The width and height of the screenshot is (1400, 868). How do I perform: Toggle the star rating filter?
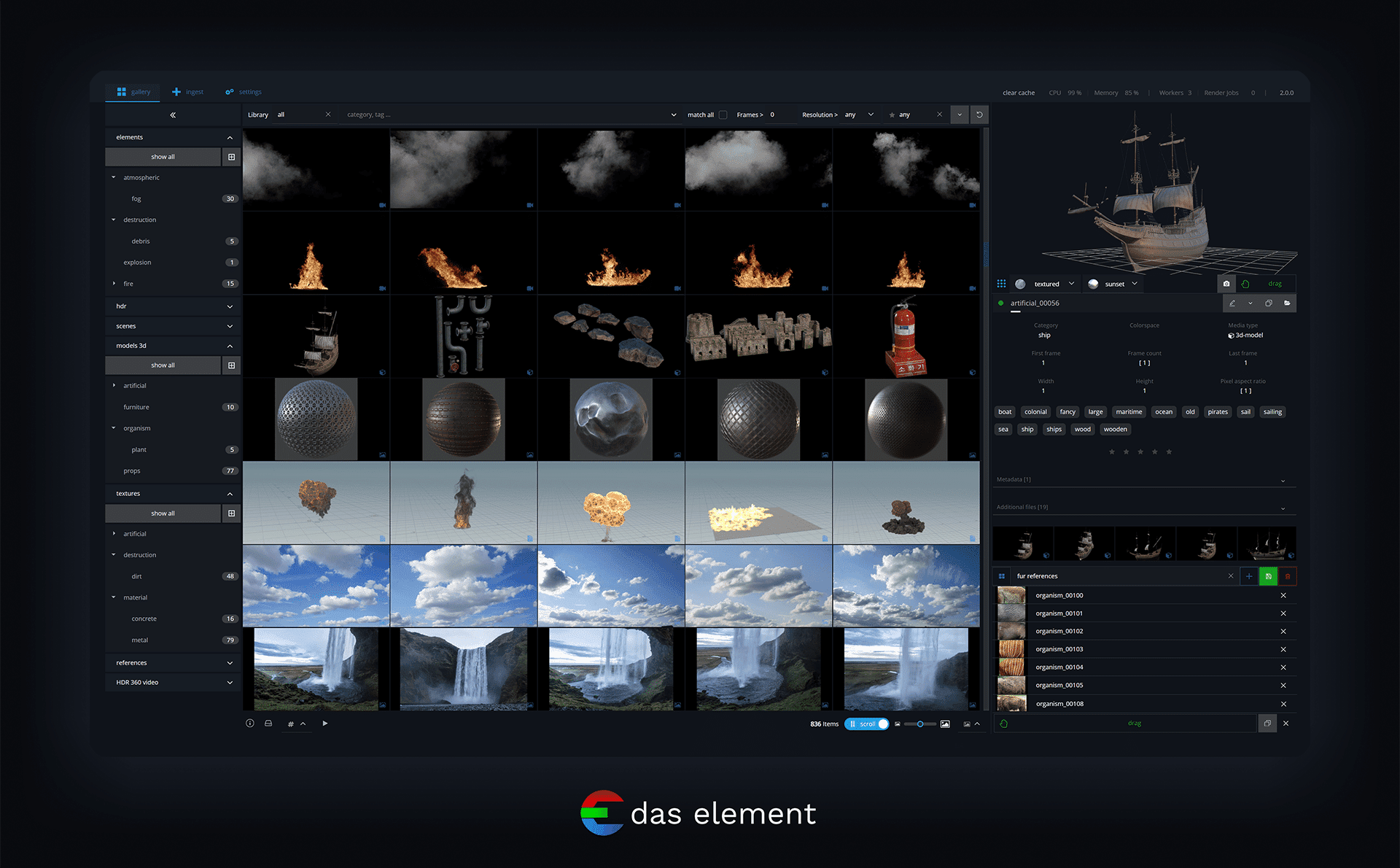coord(892,115)
